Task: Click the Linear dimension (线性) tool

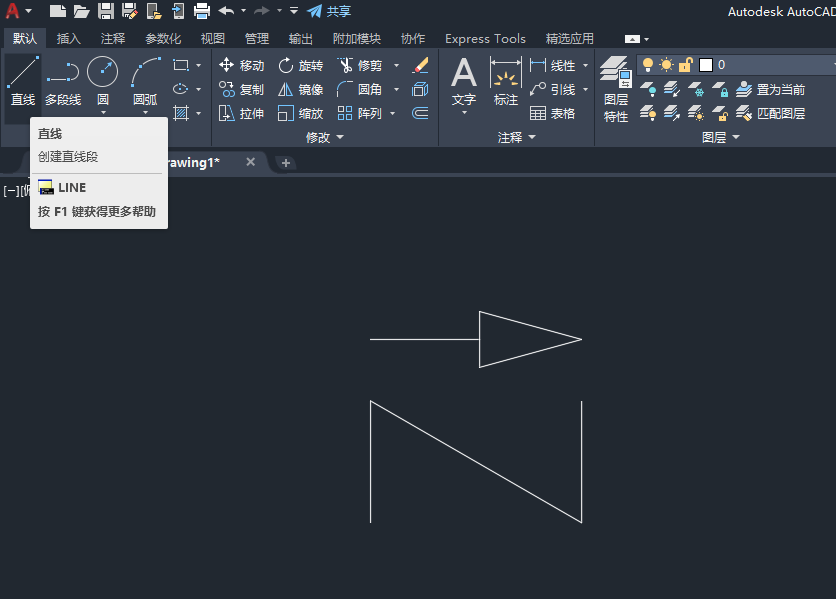Action: (x=552, y=66)
